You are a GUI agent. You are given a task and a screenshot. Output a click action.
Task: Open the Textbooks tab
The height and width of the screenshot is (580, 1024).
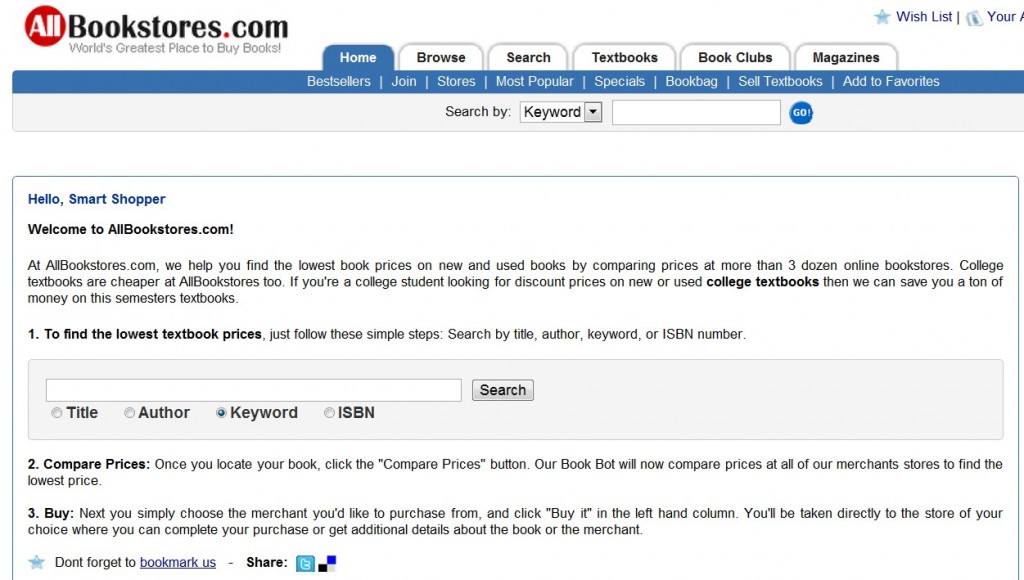(624, 57)
